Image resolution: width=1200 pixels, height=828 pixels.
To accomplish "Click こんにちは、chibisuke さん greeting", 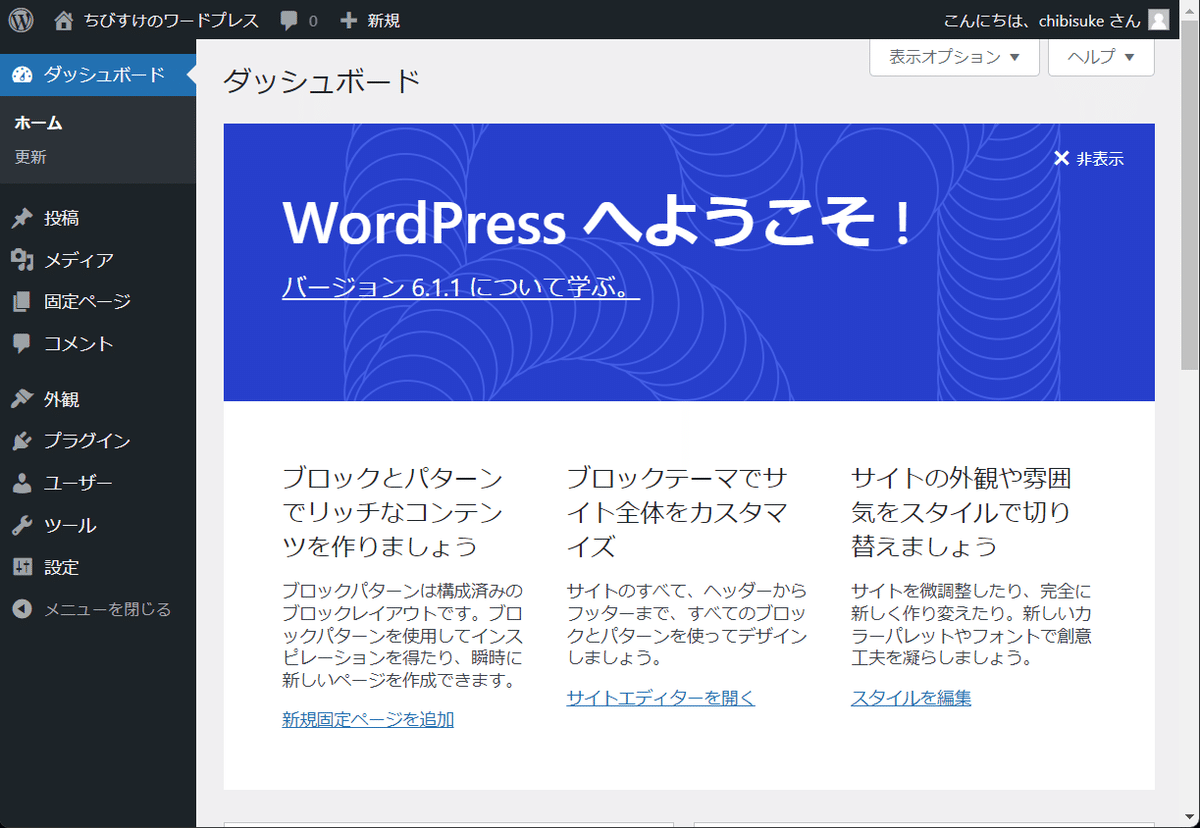I will (1042, 20).
